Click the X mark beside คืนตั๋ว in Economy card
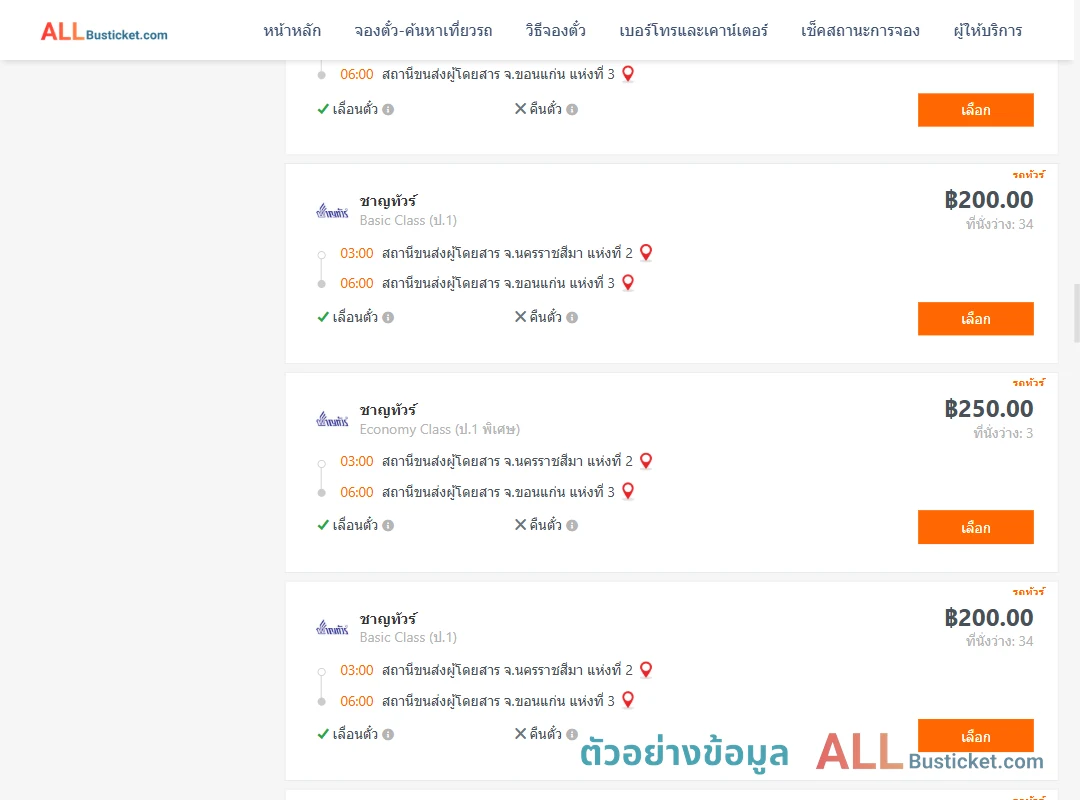 (521, 525)
